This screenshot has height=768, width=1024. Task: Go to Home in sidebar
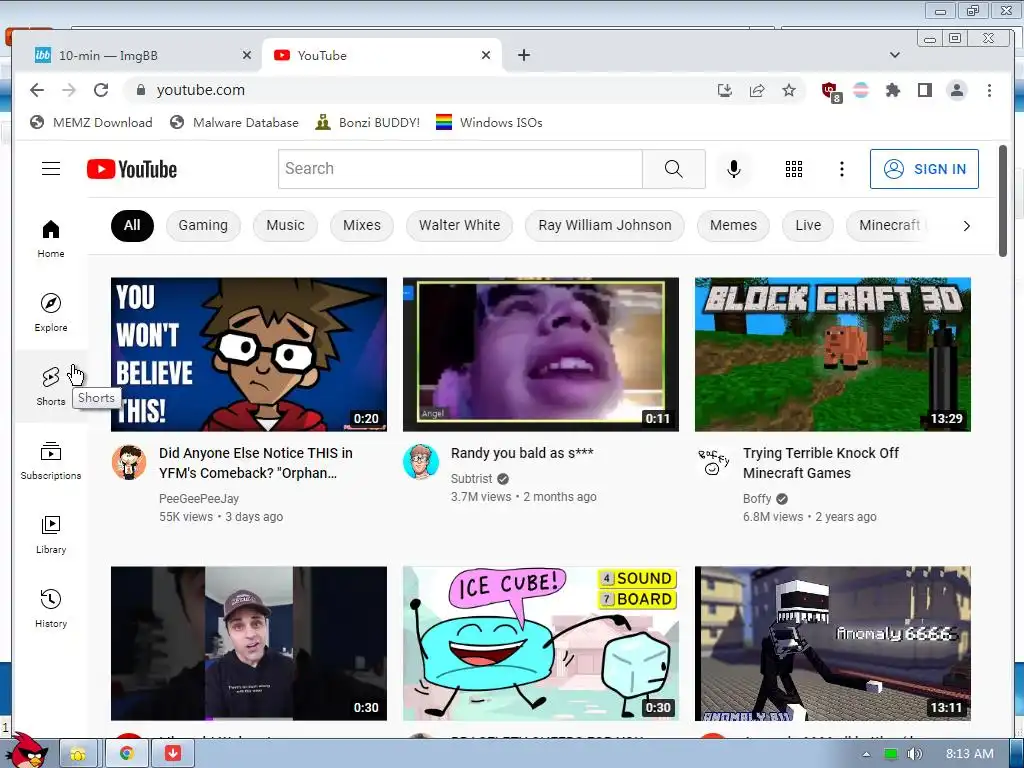[51, 239]
